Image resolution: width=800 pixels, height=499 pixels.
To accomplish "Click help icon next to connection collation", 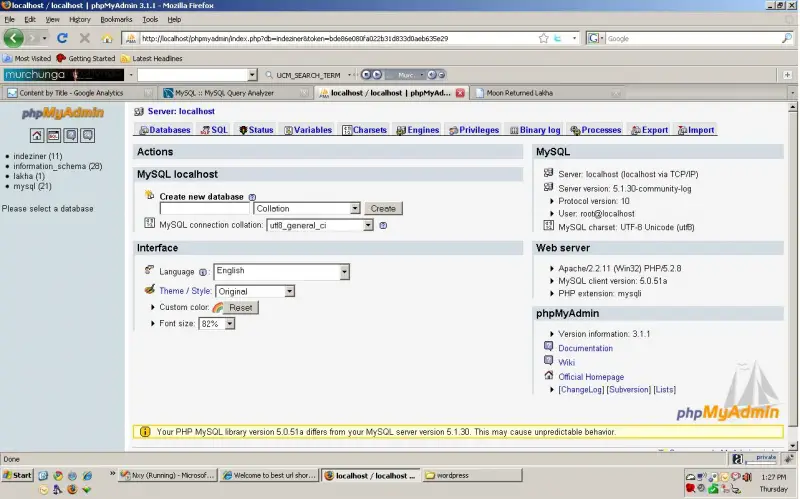I will [383, 226].
